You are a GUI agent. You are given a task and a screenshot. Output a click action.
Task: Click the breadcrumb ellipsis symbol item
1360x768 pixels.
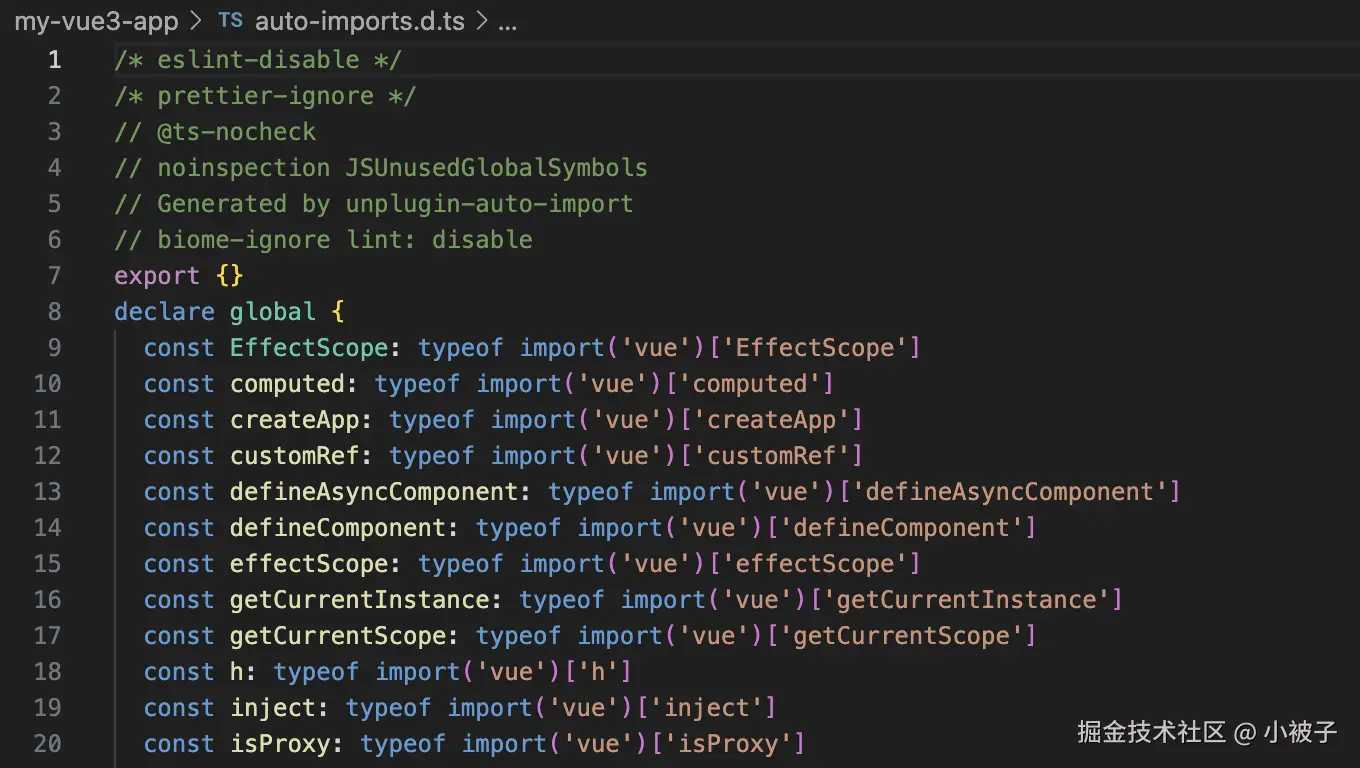[x=507, y=22]
